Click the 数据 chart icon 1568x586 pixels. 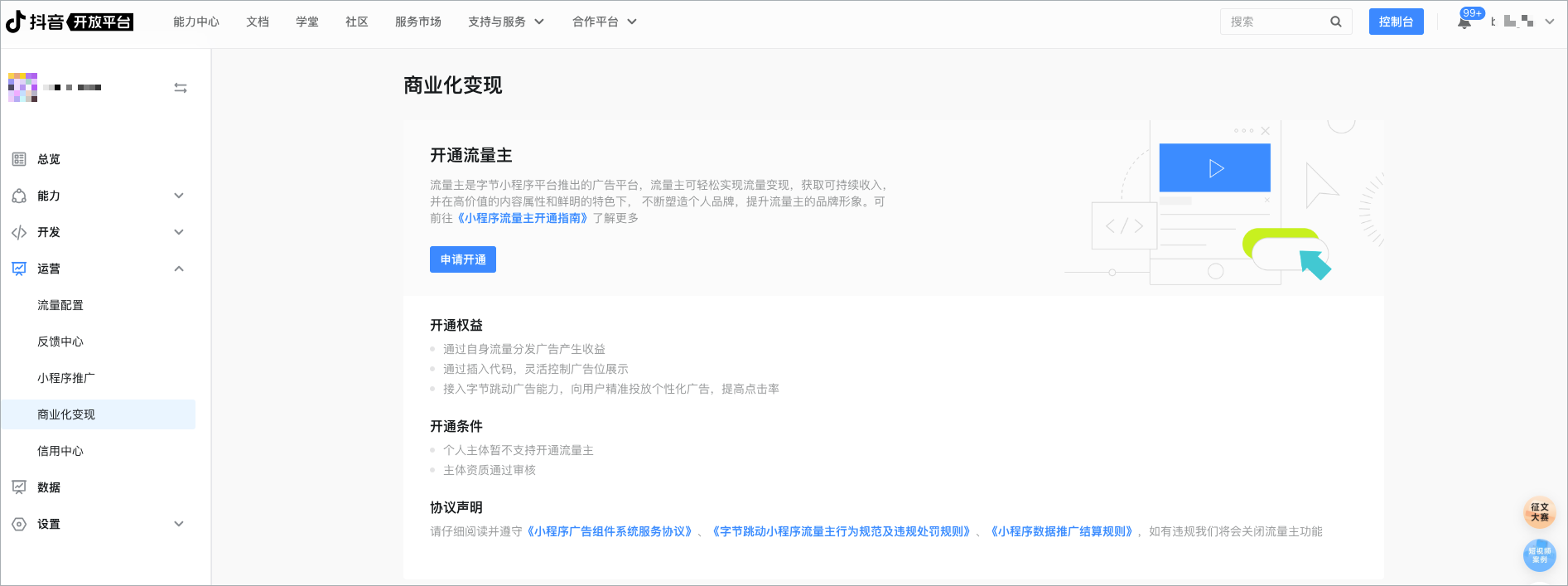(19, 487)
